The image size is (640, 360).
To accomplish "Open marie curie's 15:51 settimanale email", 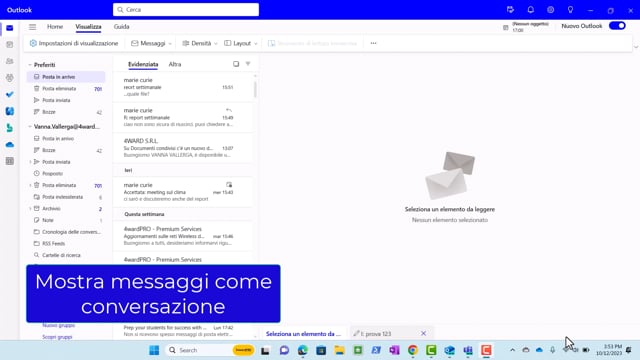I will pyautogui.click(x=183, y=87).
